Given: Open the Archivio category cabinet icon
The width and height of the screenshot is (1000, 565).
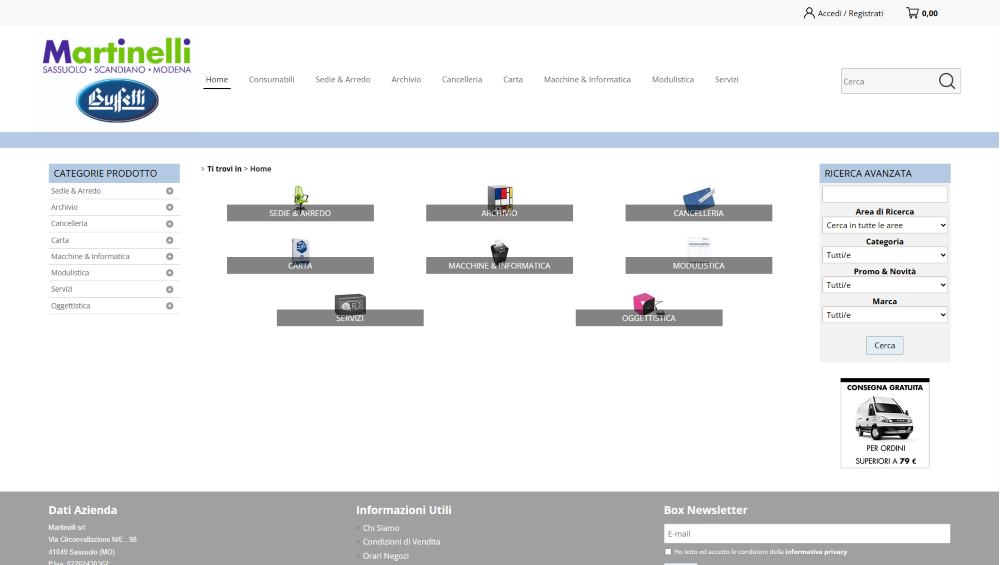Looking at the screenshot, I should 499,198.
